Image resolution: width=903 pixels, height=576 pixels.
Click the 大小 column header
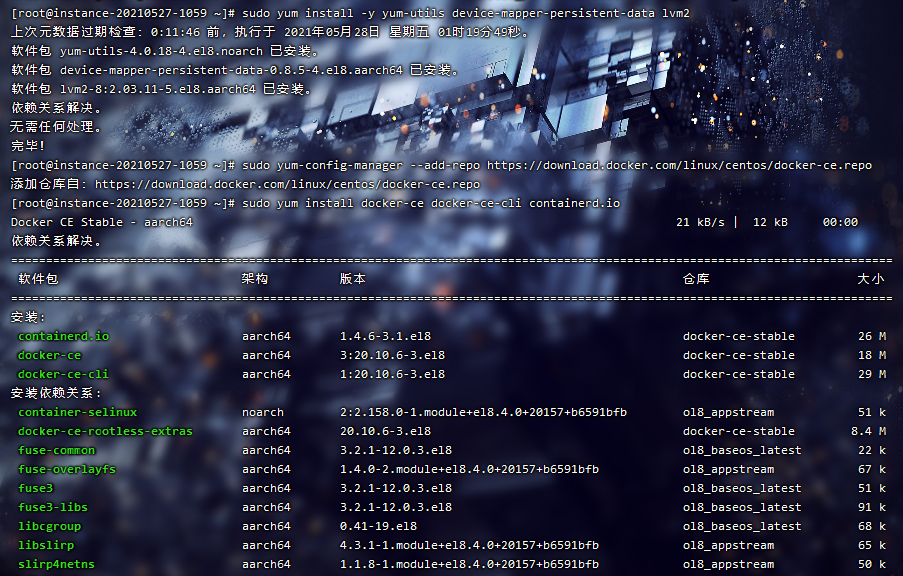coord(871,279)
